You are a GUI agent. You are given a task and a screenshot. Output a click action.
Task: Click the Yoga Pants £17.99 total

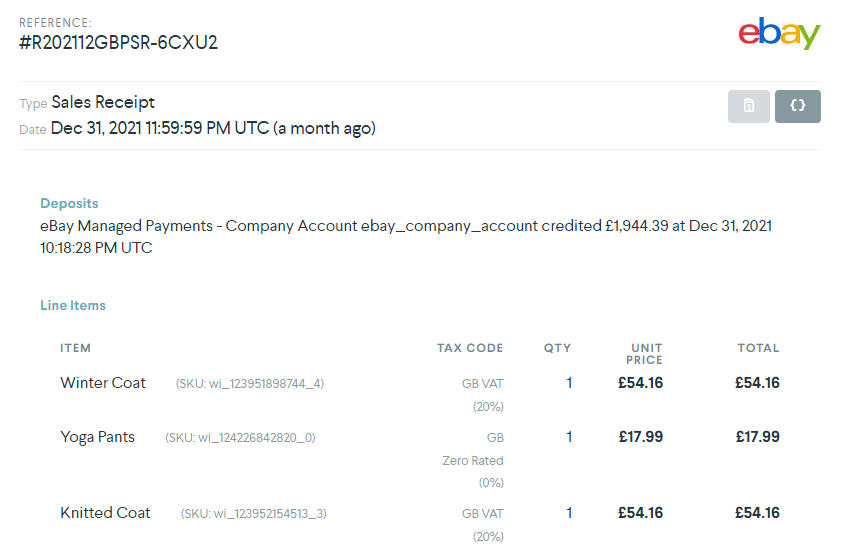coord(757,437)
